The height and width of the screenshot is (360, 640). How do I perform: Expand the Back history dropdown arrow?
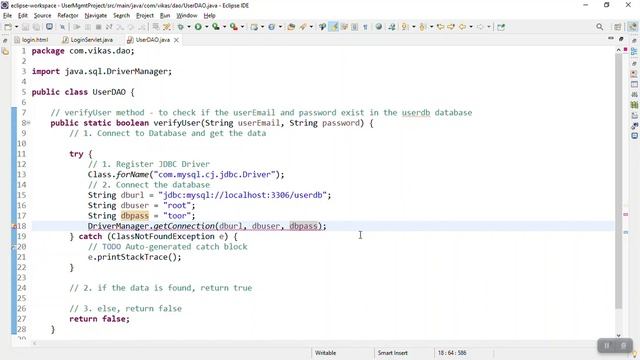tap(471, 27)
